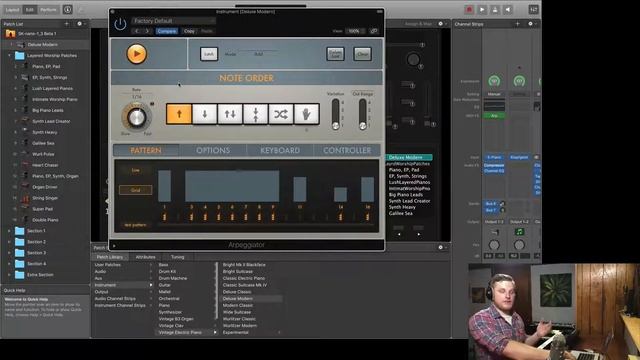Expand the Section 2 folder

[x=9, y=242]
